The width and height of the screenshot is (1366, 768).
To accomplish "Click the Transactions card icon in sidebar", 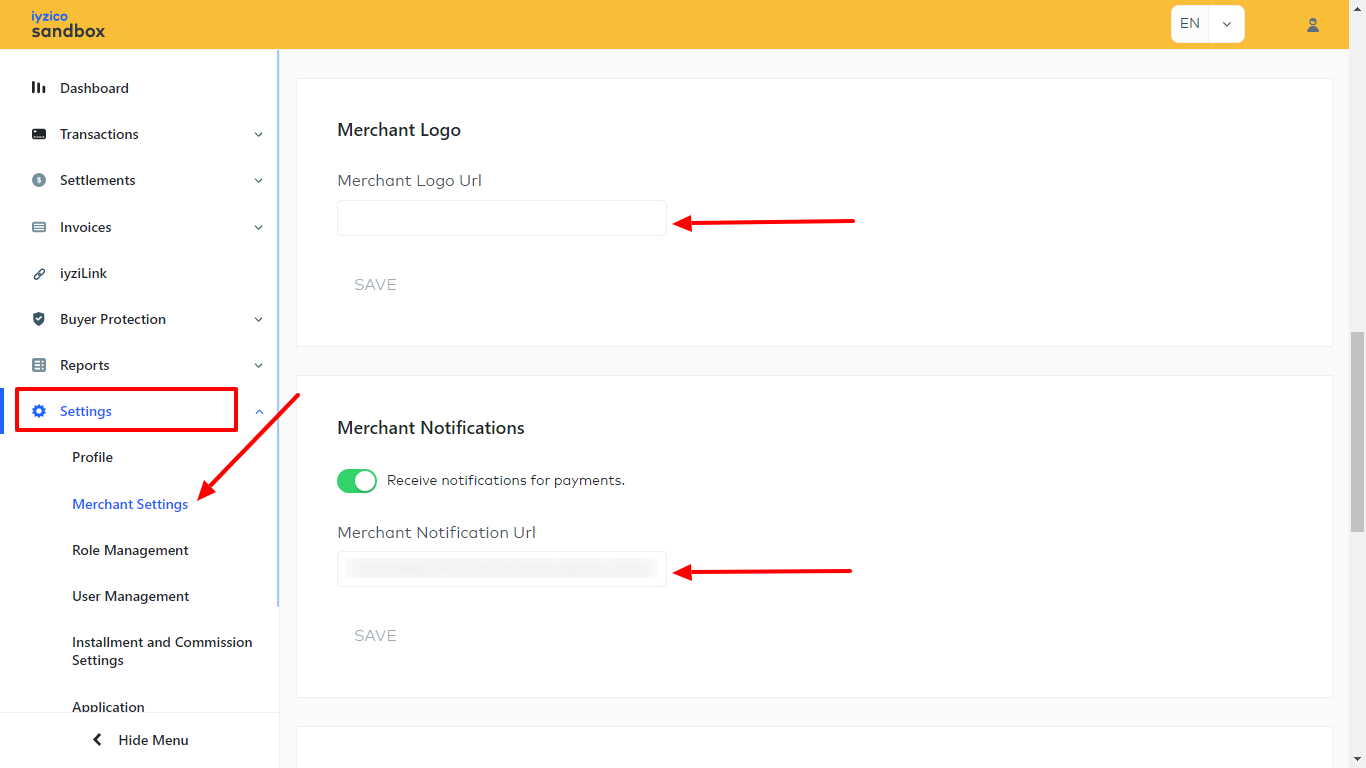I will pos(39,134).
